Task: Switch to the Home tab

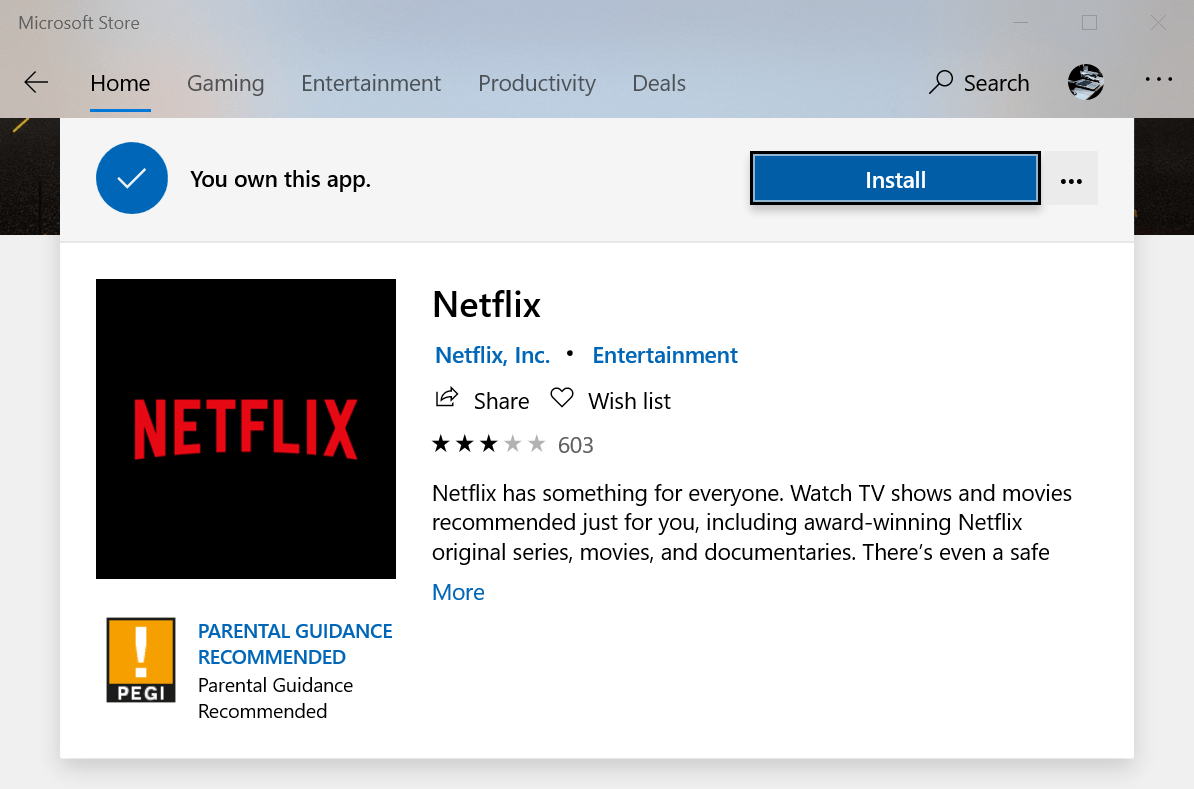Action: 120,83
